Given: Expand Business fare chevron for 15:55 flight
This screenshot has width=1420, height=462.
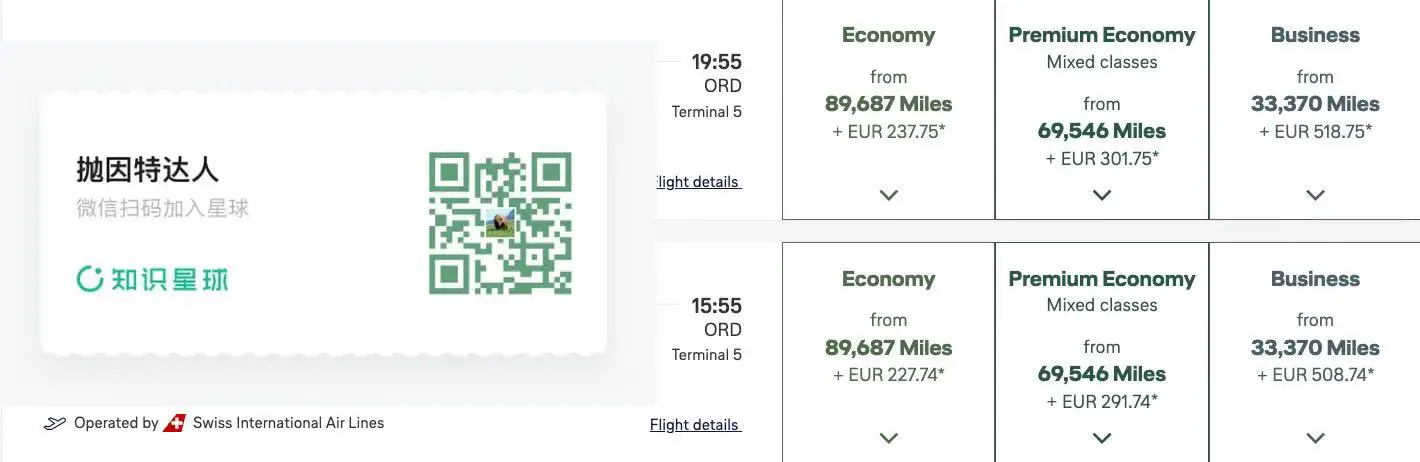Looking at the screenshot, I should coord(1315,438).
